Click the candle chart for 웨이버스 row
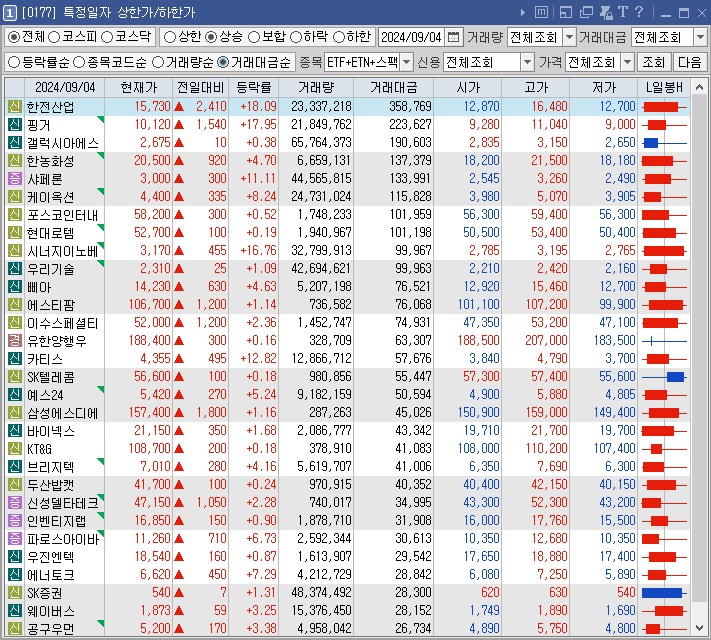This screenshot has height=640, width=711. point(664,611)
